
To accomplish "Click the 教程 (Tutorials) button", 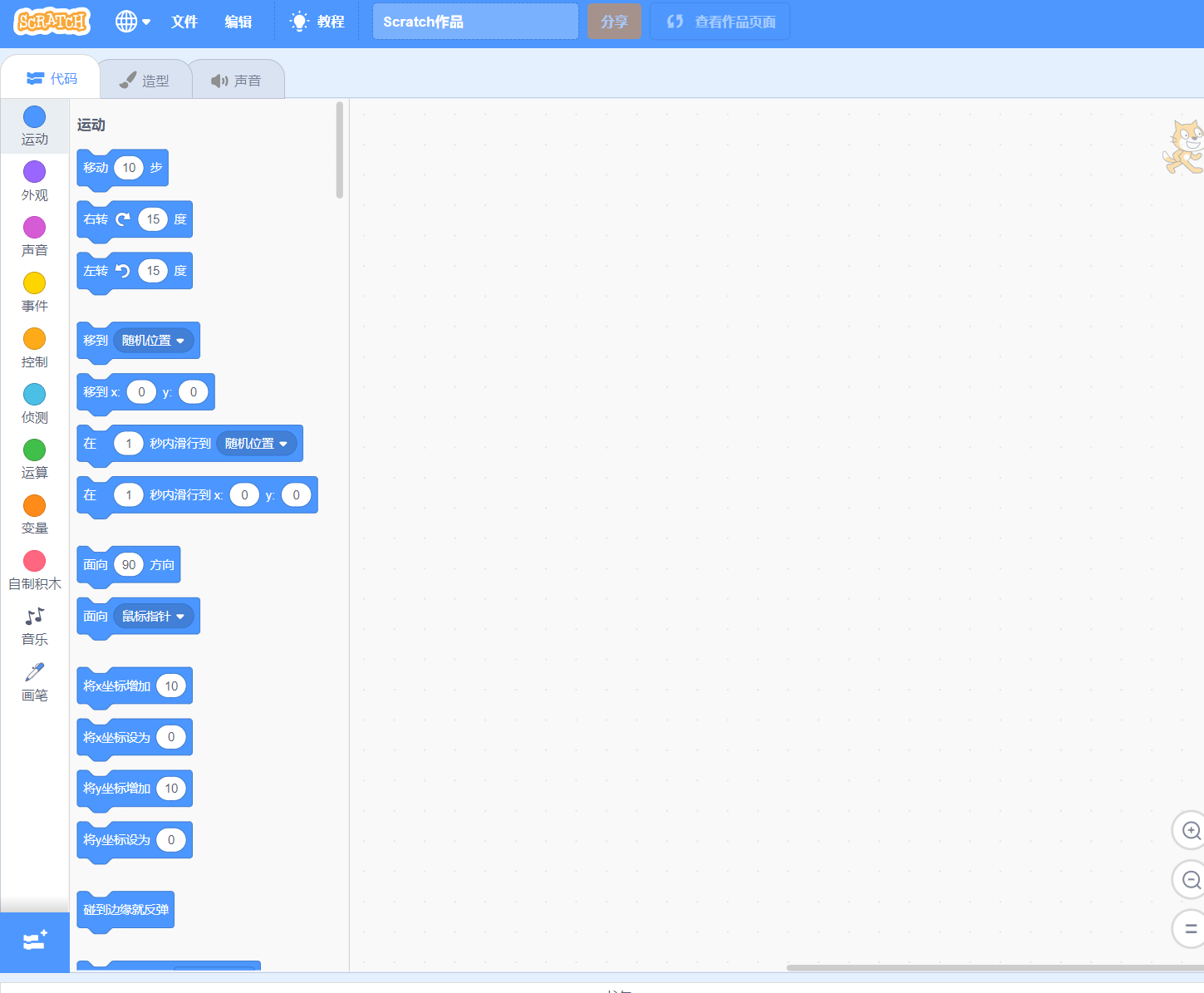I will 316,22.
